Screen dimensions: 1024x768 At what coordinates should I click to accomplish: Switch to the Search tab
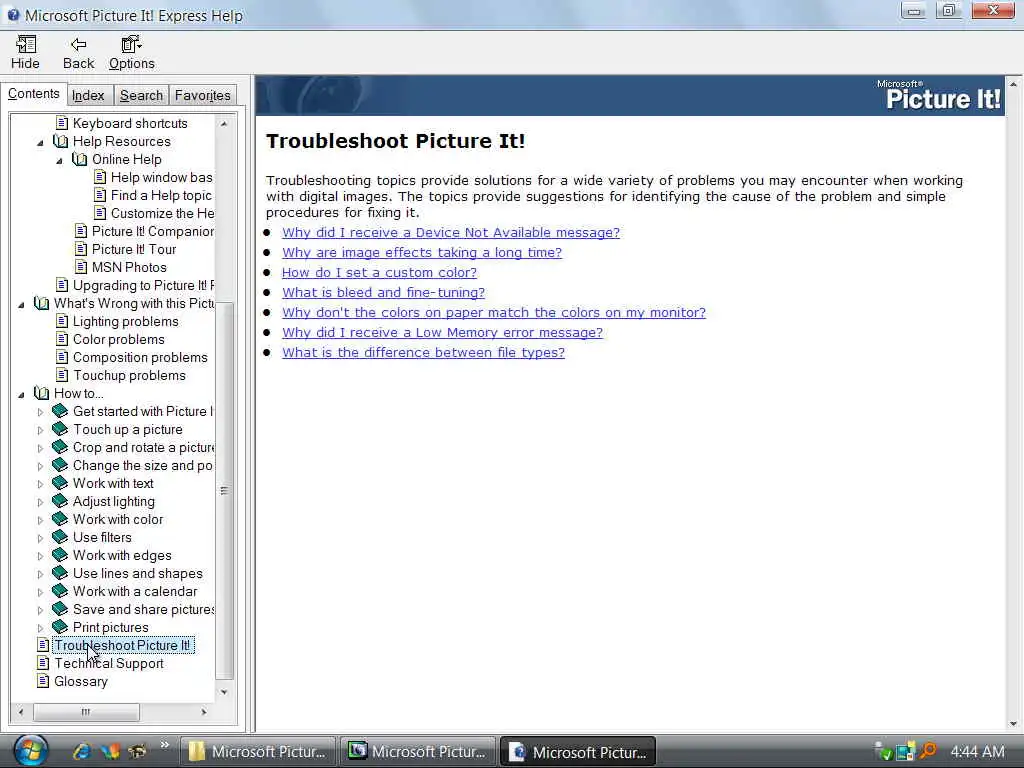click(x=141, y=95)
